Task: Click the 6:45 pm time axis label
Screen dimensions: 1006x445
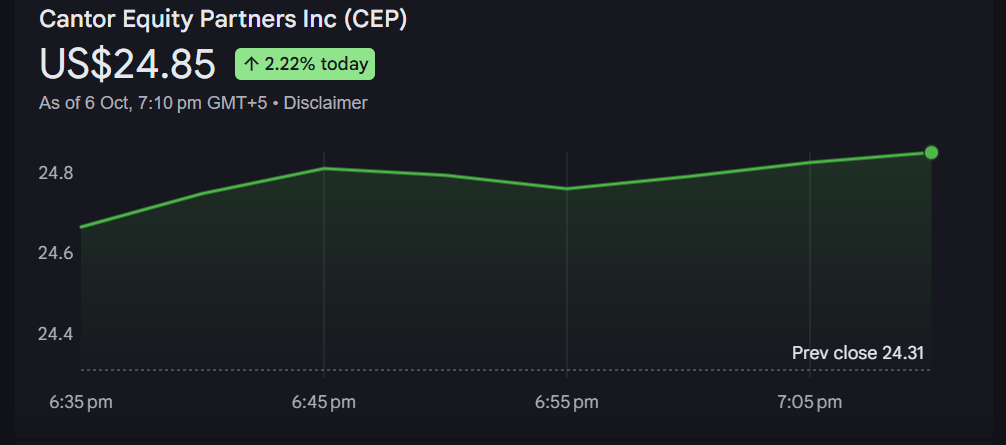Action: (324, 402)
